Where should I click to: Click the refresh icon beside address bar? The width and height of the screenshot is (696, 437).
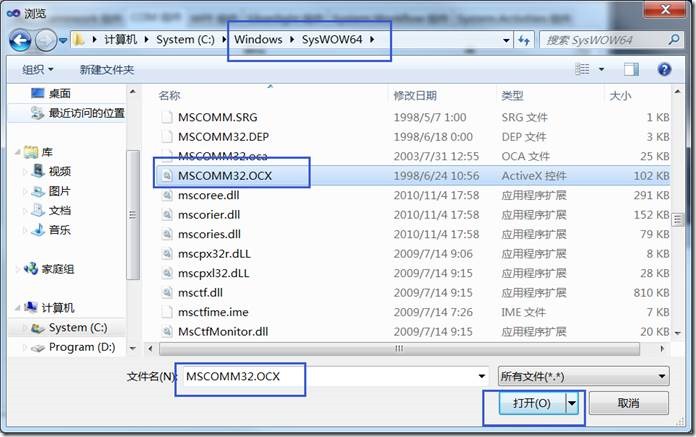tap(524, 40)
